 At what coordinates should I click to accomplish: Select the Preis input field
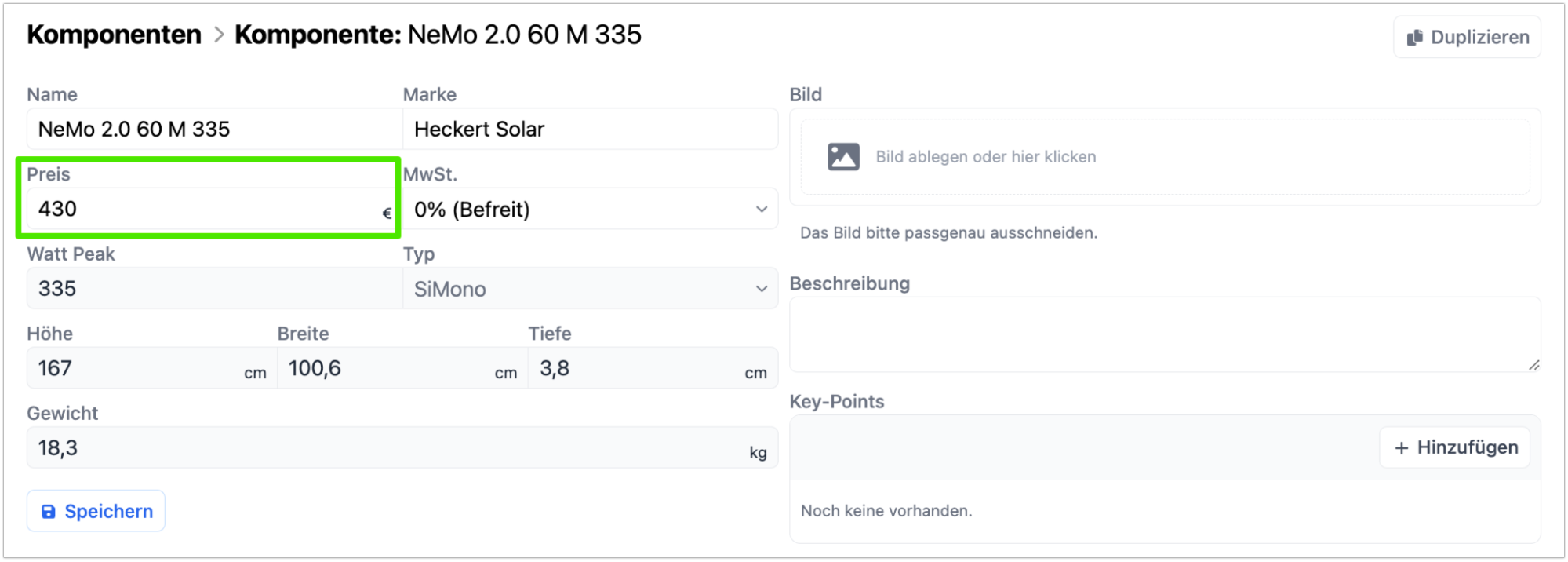pyautogui.click(x=204, y=210)
